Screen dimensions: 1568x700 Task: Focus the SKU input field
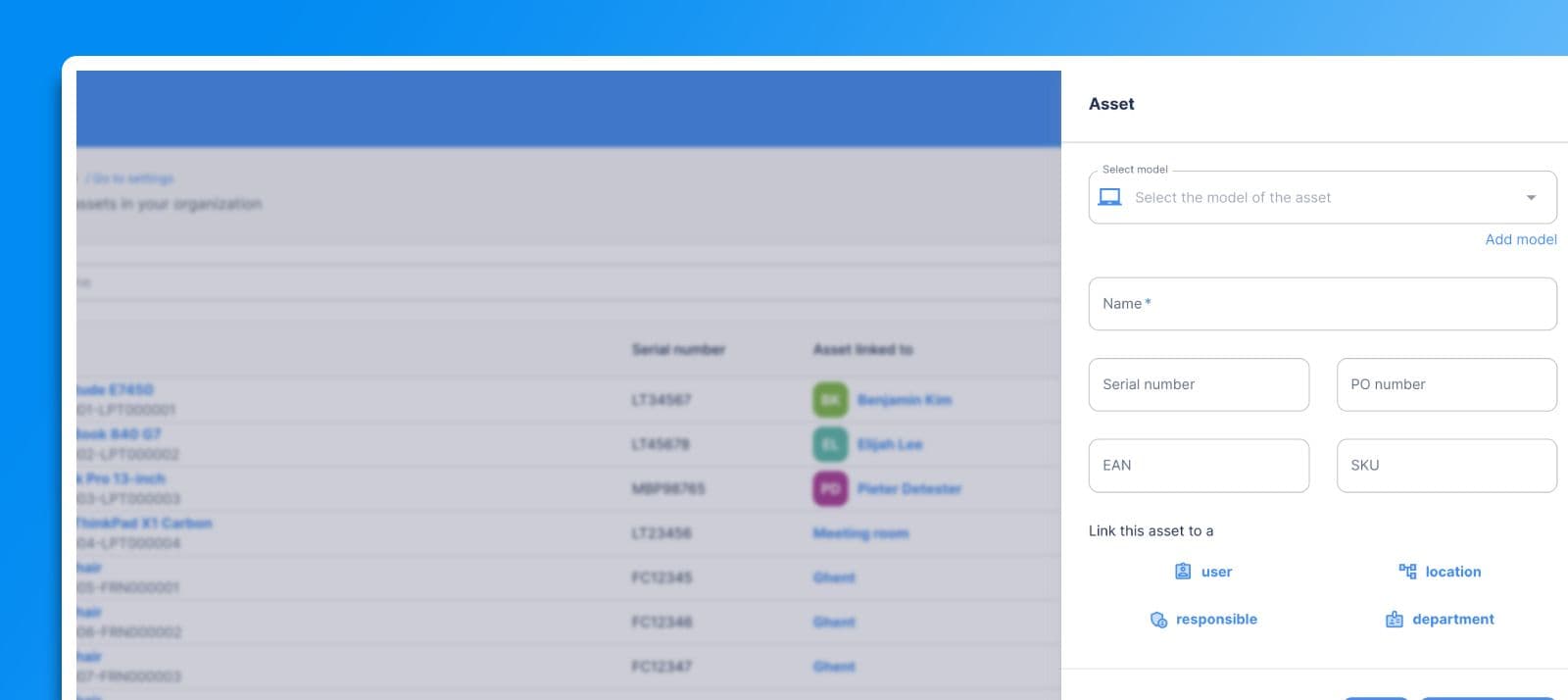tap(1445, 466)
